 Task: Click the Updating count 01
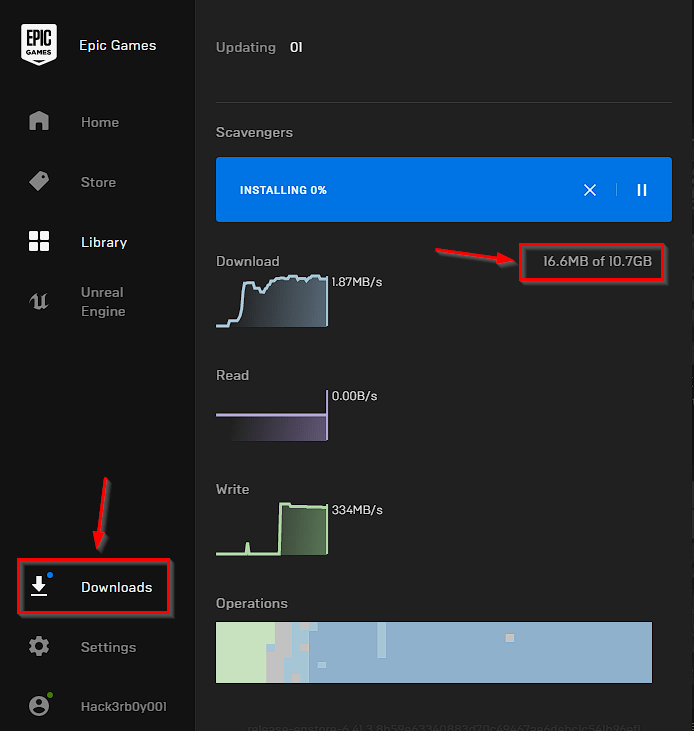296,48
